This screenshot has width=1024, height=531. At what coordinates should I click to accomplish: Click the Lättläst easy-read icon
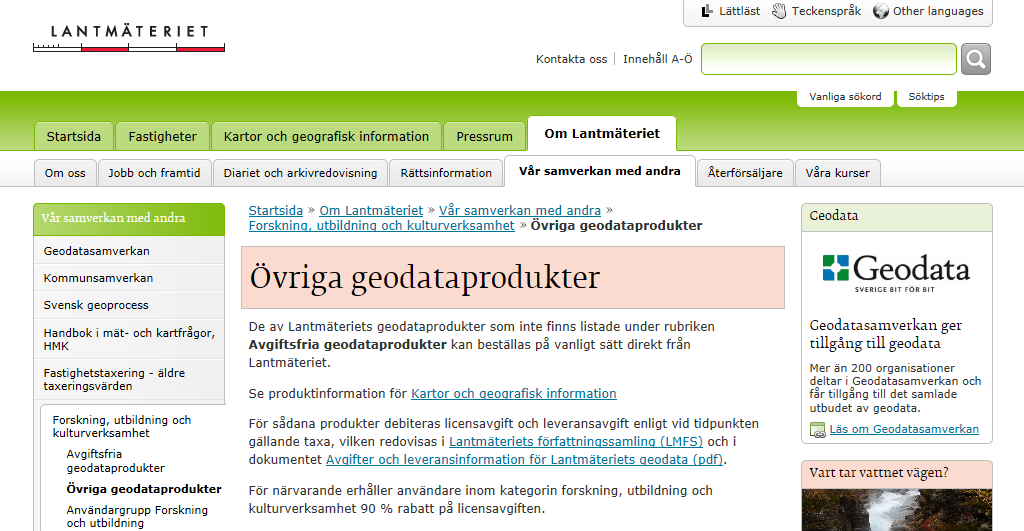point(707,11)
